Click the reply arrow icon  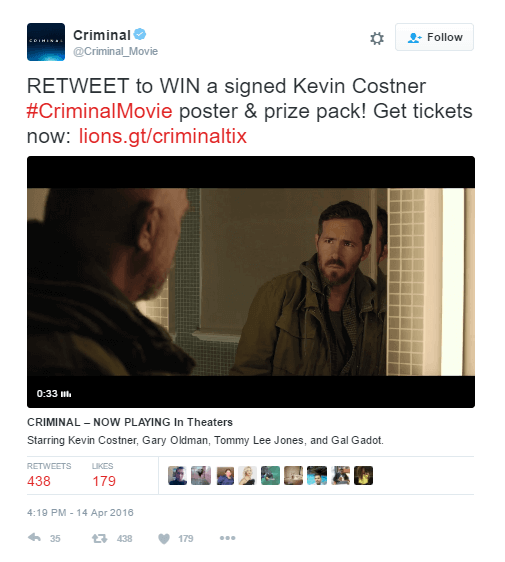click(34, 538)
